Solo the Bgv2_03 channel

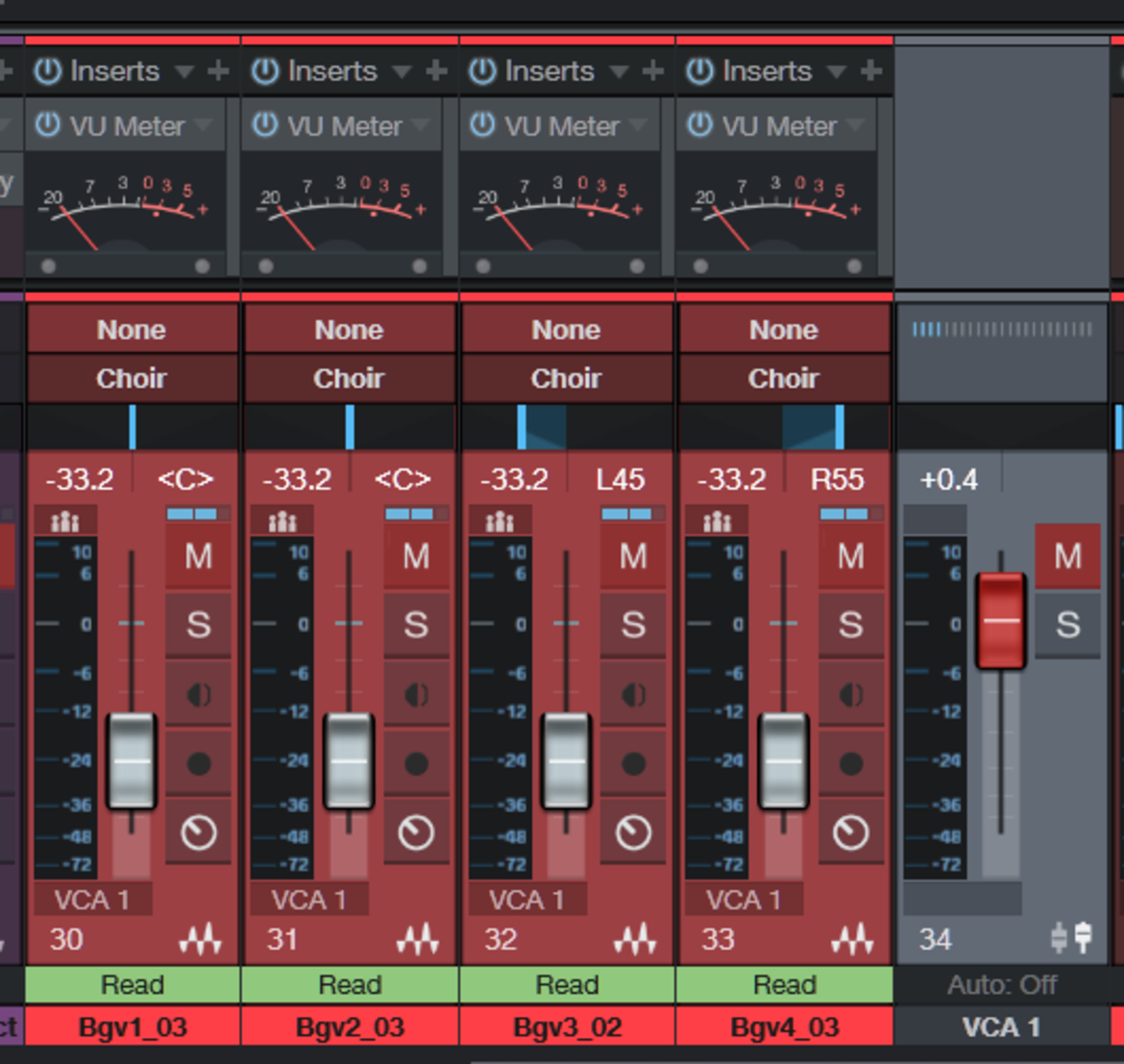point(416,625)
